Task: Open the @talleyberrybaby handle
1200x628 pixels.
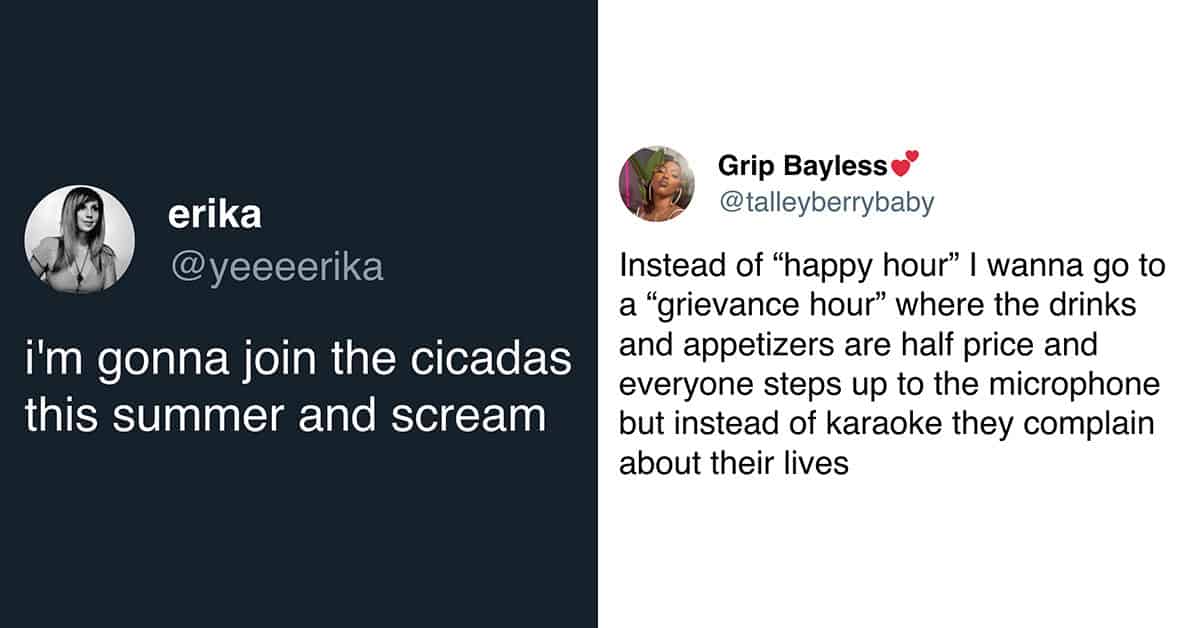Action: tap(826, 202)
